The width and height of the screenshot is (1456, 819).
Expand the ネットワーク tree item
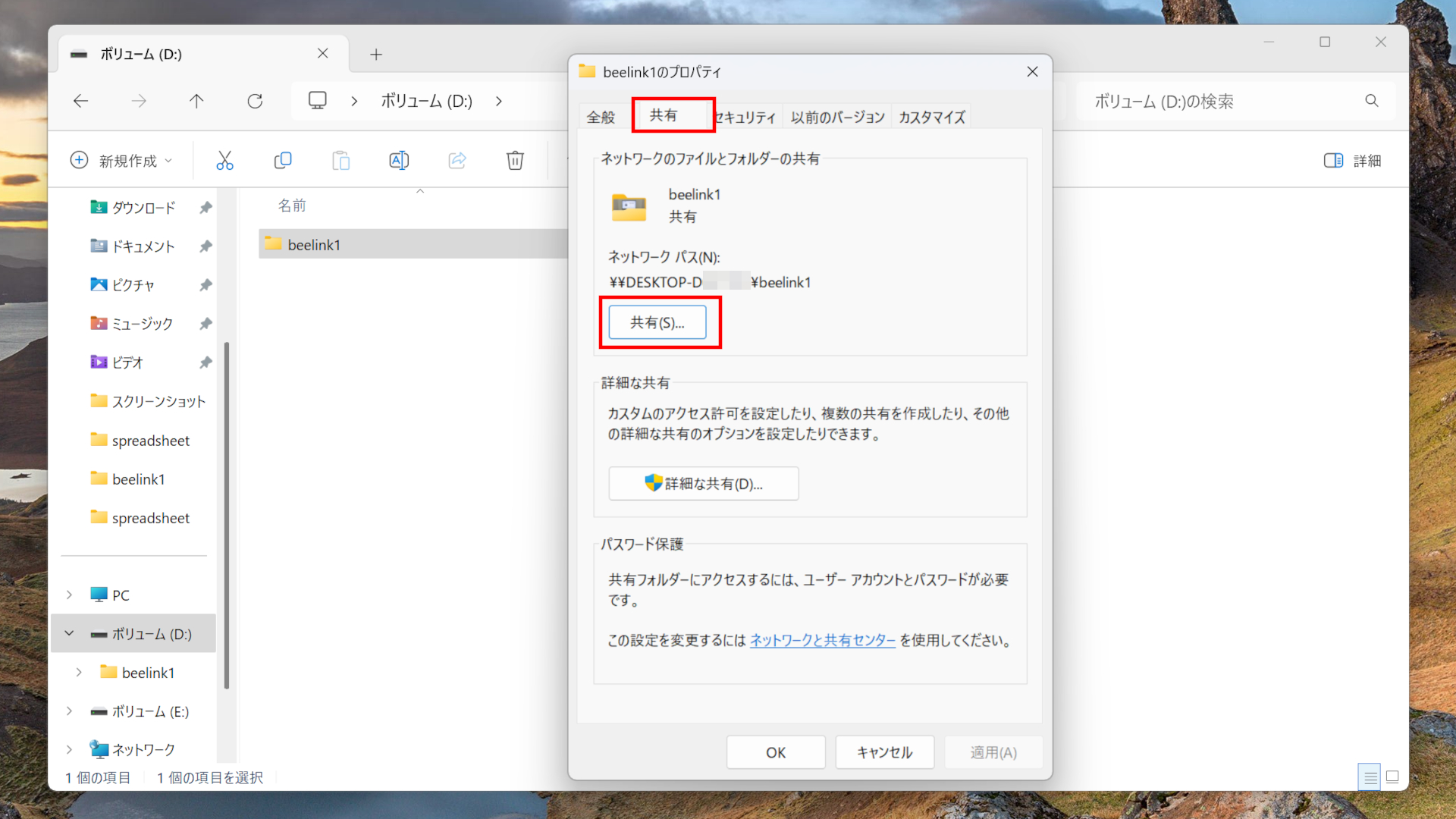69,749
